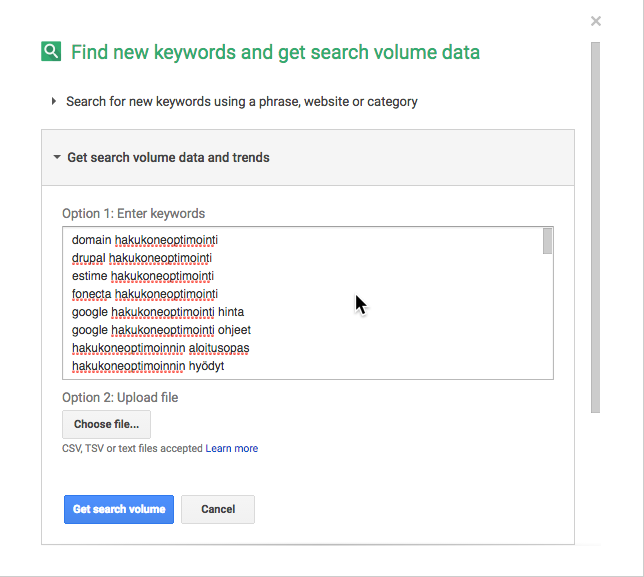
Task: Click the 'estime hakukoneoptimointi' keyword line
Action: point(143,276)
